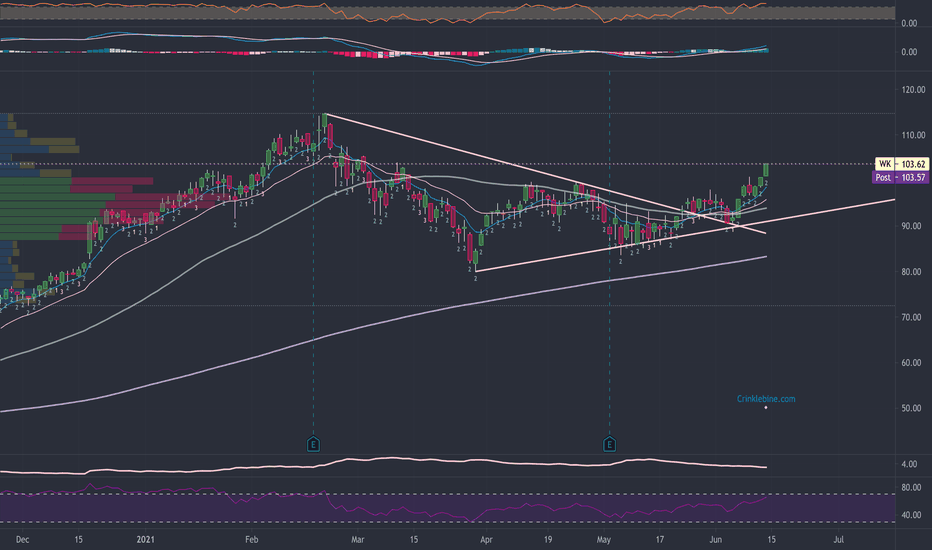The image size is (932, 550).
Task: Click the May date axis label
Action: 604,540
